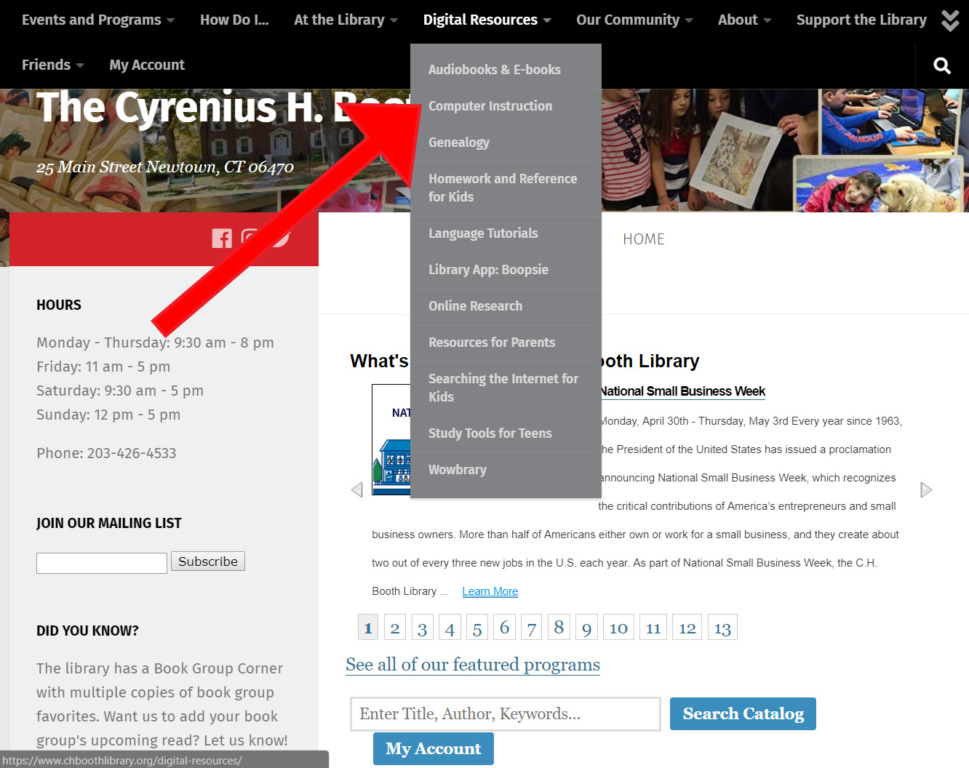Screen dimensions: 969x768
Task: Open the At the Library dropdown
Action: [x=345, y=20]
